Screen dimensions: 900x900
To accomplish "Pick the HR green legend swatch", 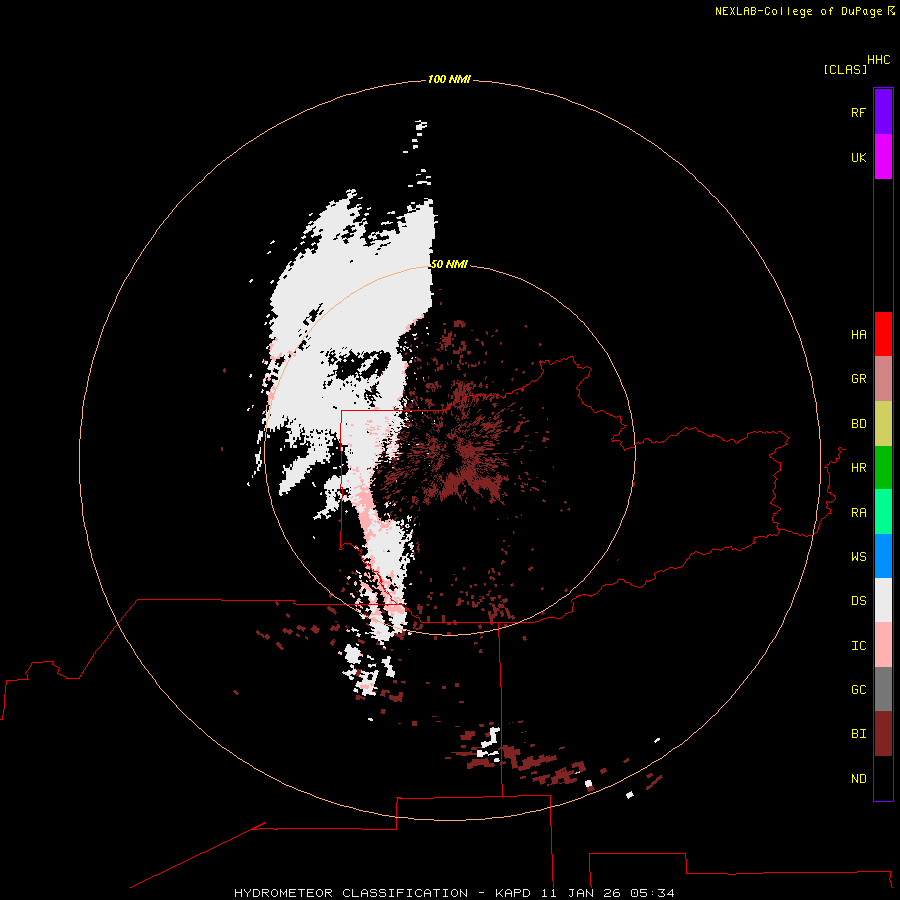I will tap(883, 468).
